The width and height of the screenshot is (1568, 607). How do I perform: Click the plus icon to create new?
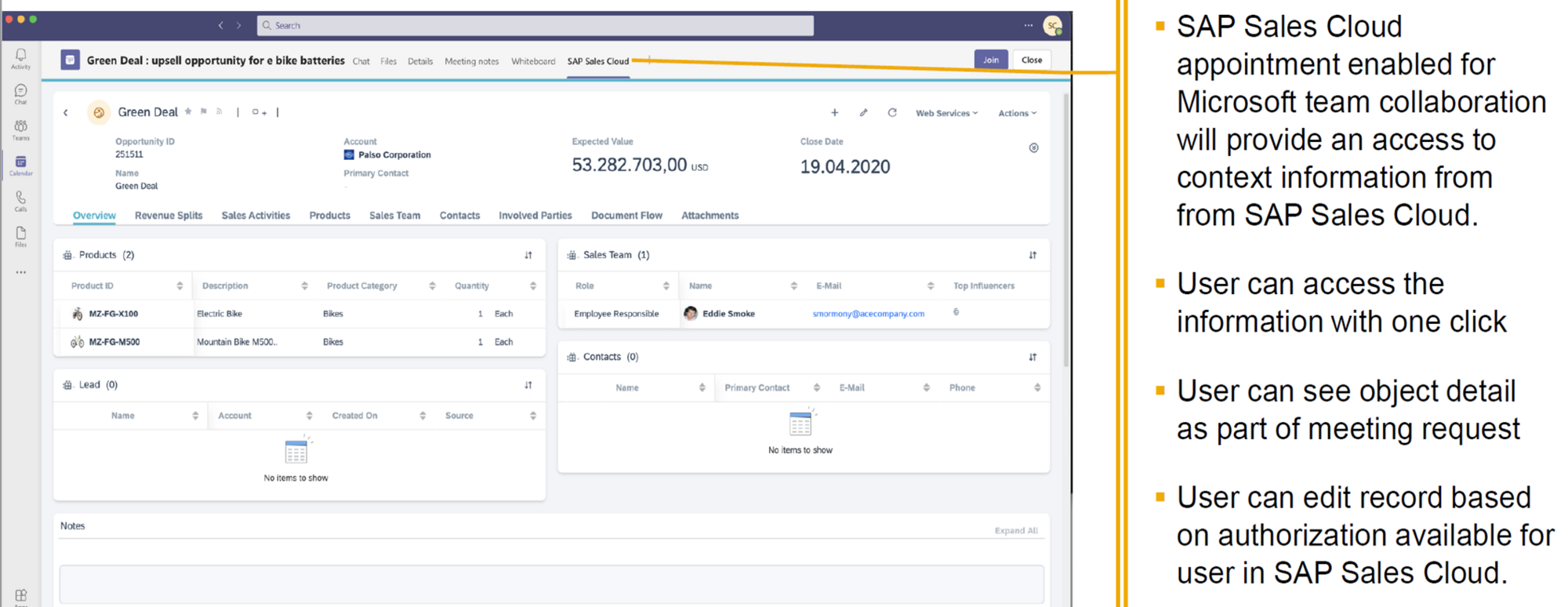point(835,113)
